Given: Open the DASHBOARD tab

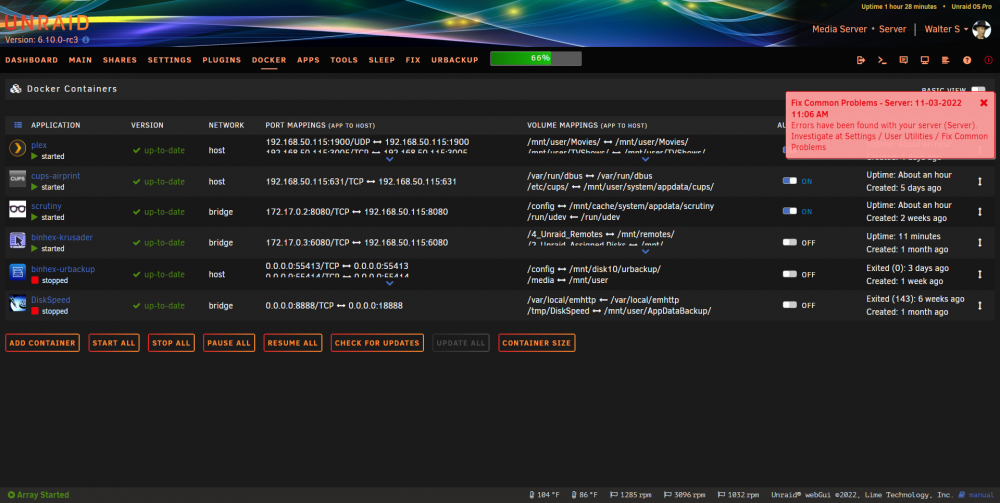Looking at the screenshot, I should click(32, 60).
